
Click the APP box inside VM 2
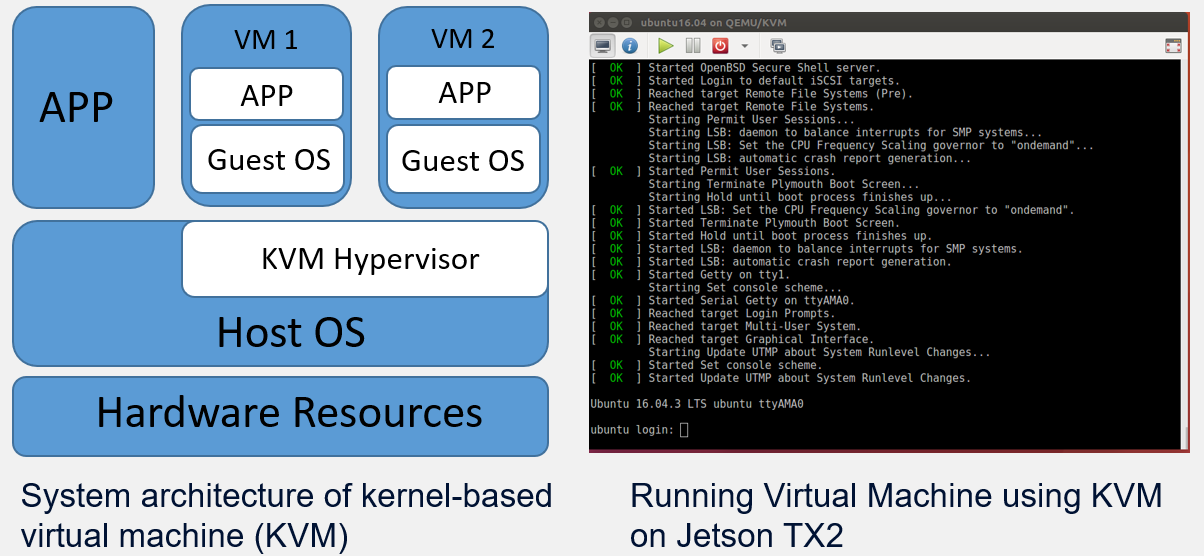464,92
